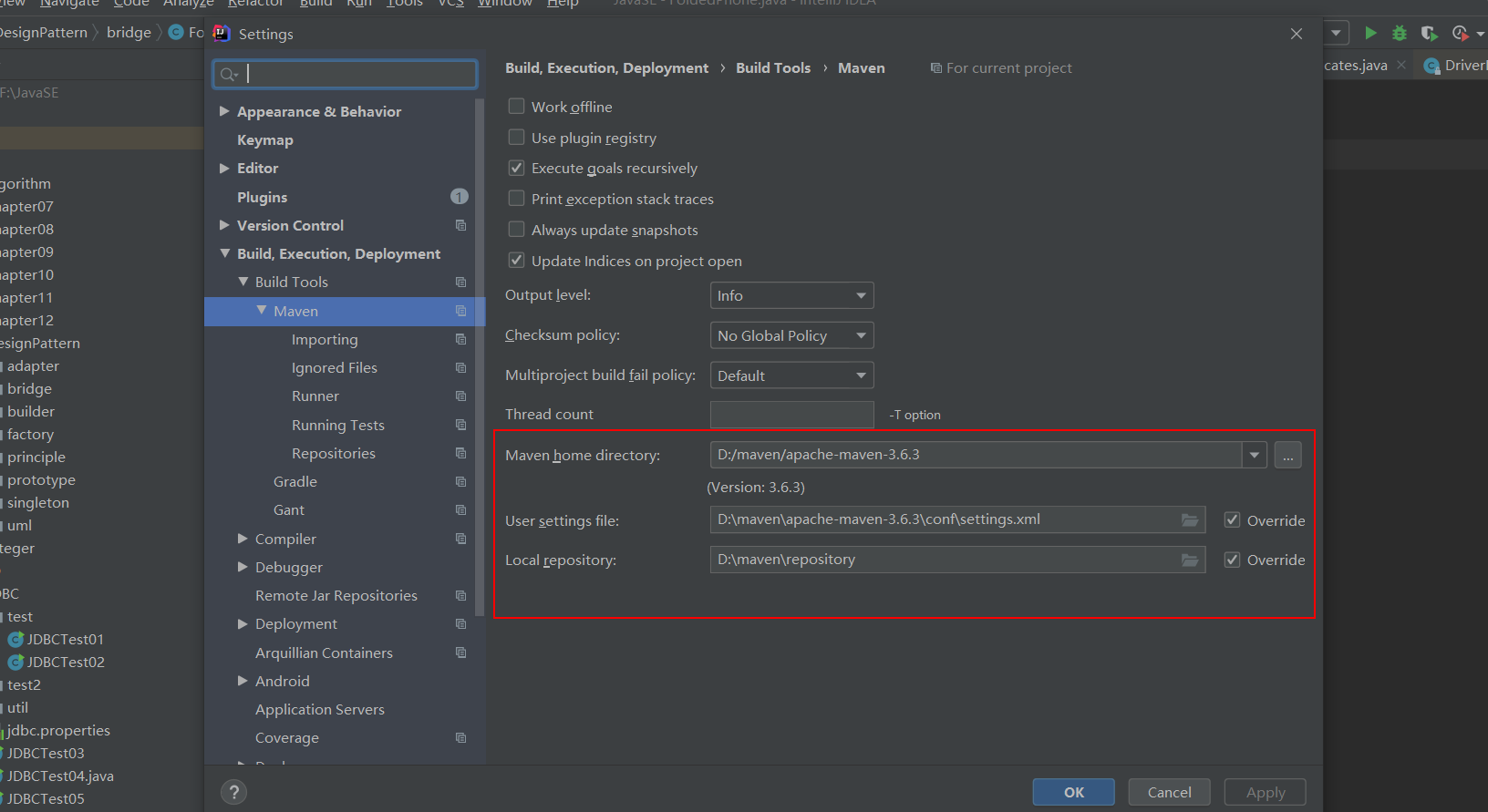The image size is (1488, 812).
Task: Toggle Override for Local repository
Action: [1232, 560]
